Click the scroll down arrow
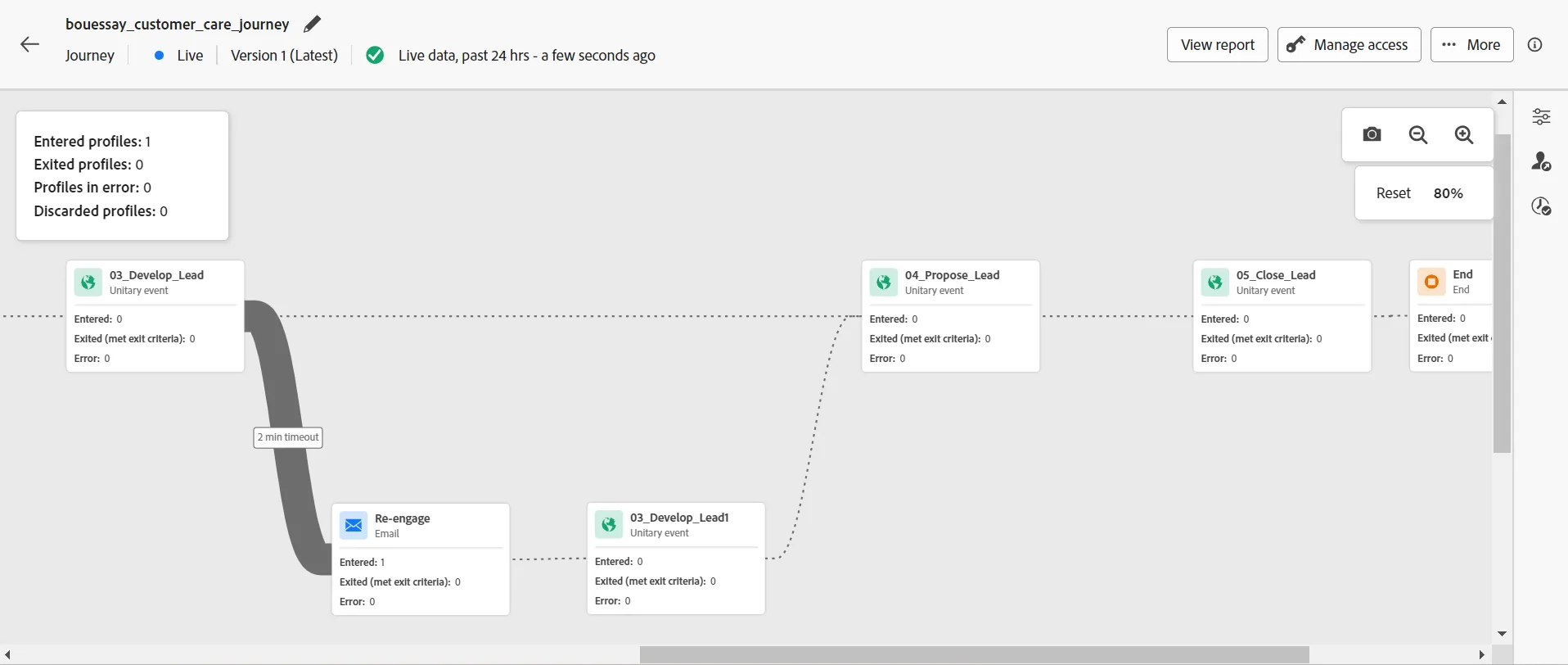This screenshot has height=665, width=1568. (1502, 633)
